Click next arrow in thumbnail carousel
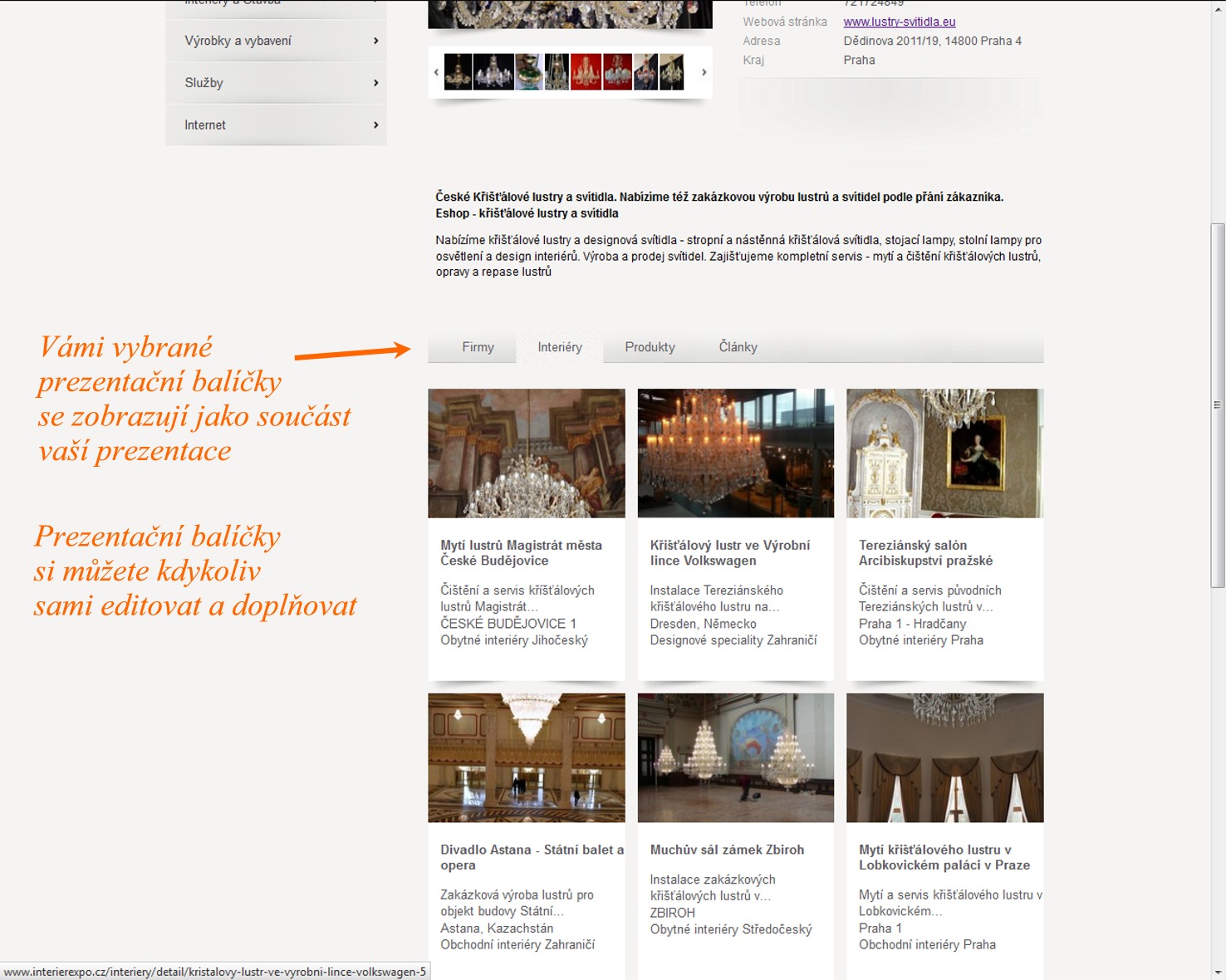1226x980 pixels. click(704, 72)
